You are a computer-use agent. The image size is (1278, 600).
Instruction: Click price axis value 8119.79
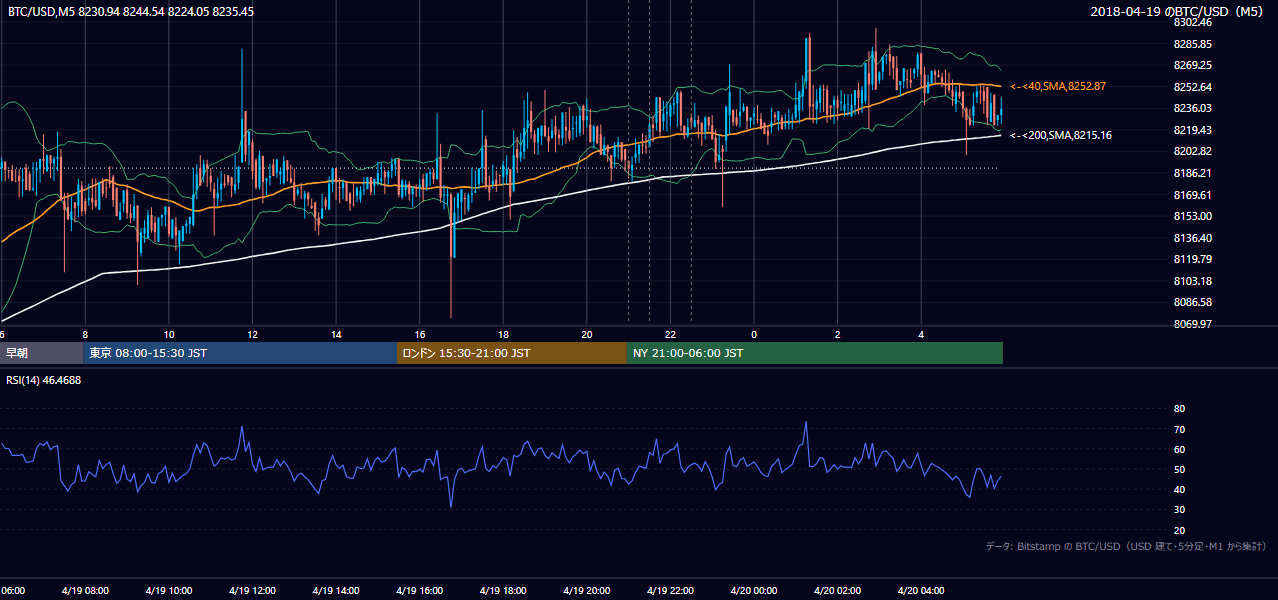1192,259
